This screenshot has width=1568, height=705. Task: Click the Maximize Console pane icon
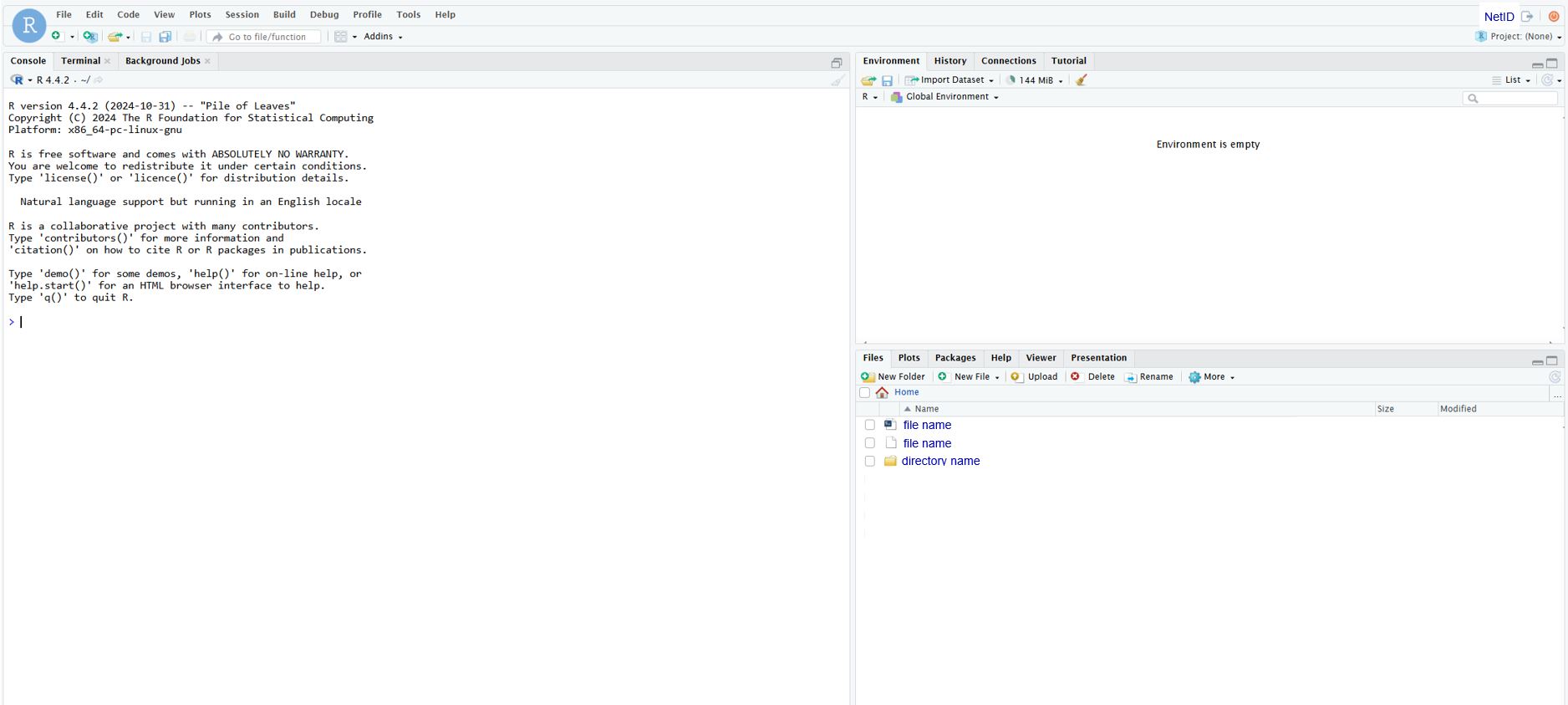[x=837, y=63]
